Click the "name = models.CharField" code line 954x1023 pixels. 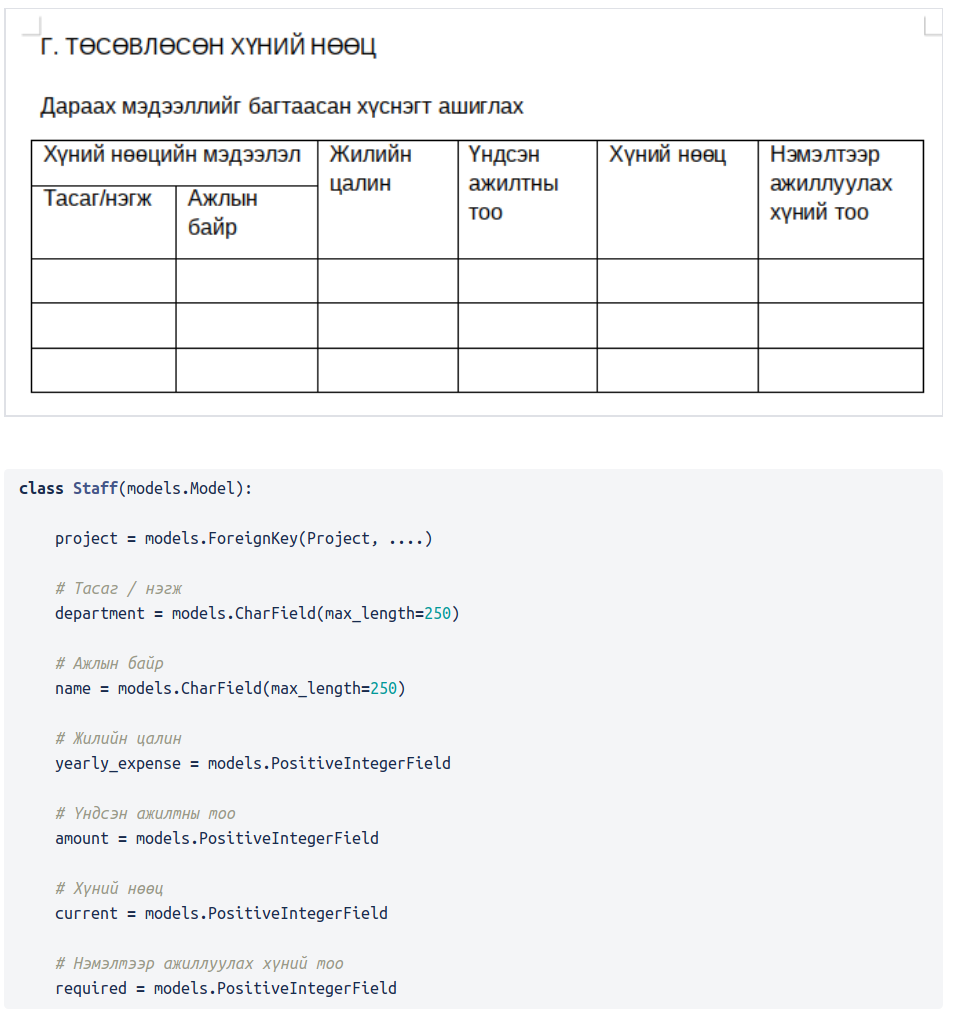(x=230, y=688)
